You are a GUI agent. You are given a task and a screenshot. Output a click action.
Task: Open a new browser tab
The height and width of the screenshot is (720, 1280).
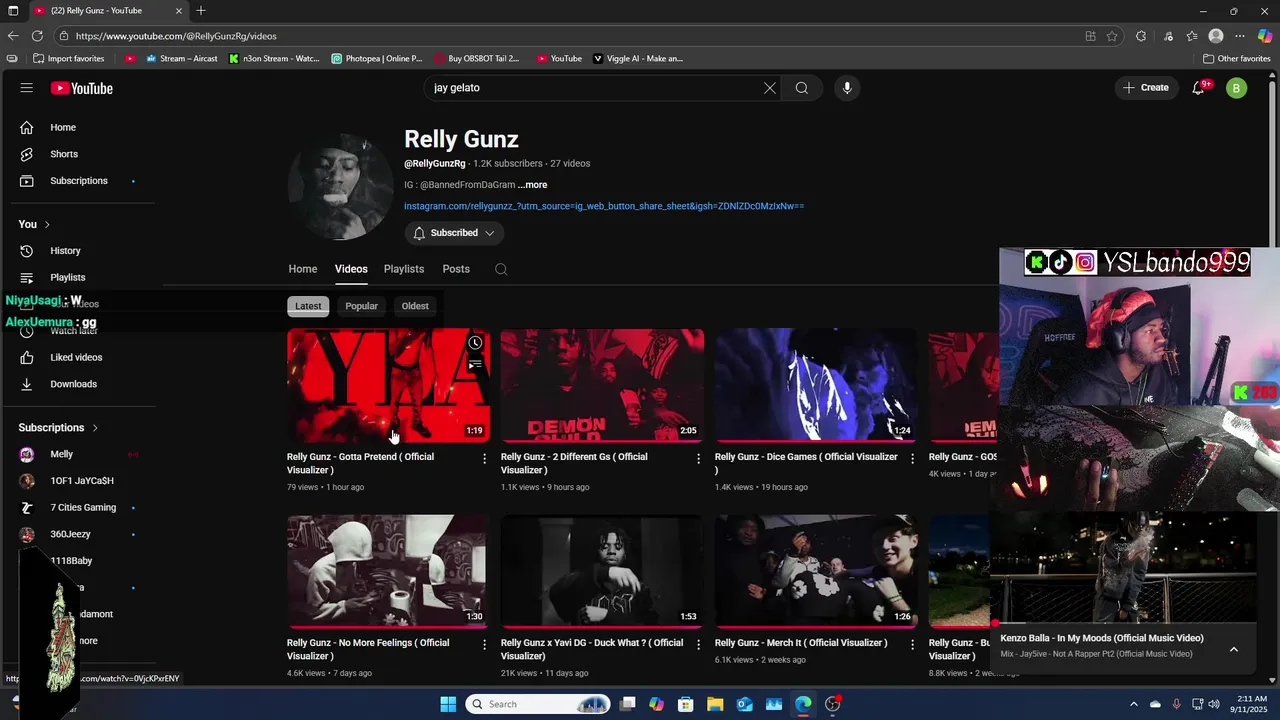201,11
